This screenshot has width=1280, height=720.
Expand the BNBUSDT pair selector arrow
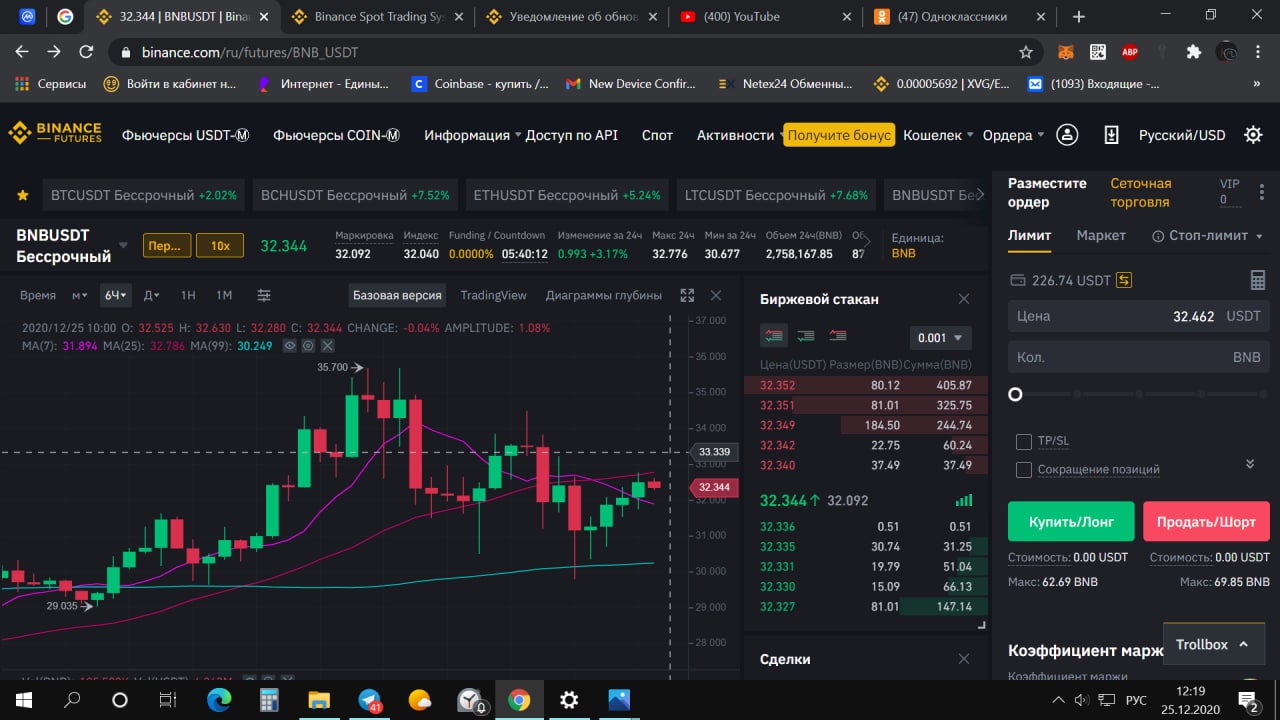pyautogui.click(x=123, y=245)
